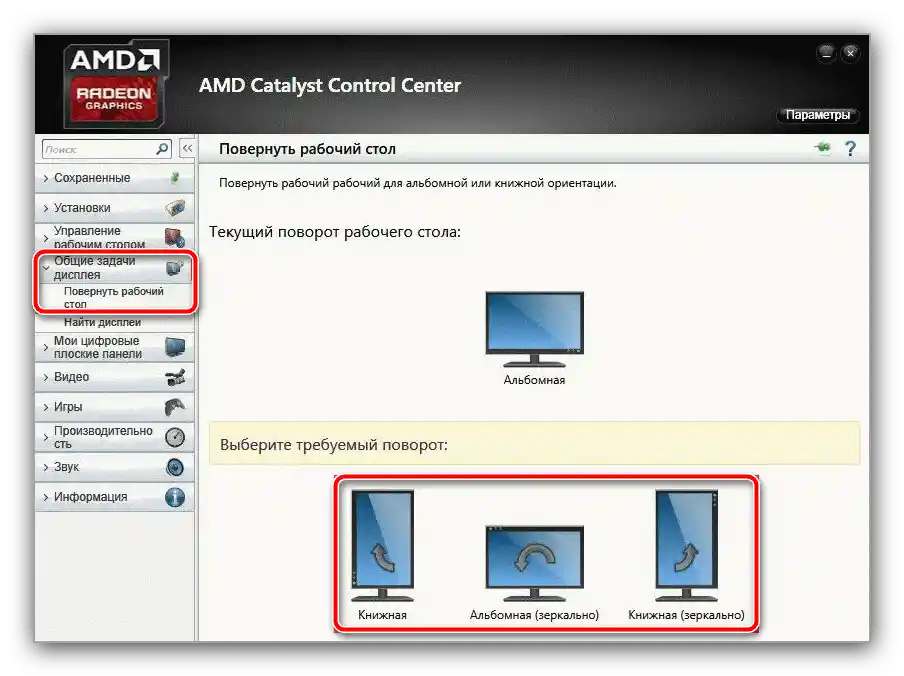The height and width of the screenshot is (676, 904).
Task: Collapse the sidebar with double-chevron button
Action: point(187,149)
